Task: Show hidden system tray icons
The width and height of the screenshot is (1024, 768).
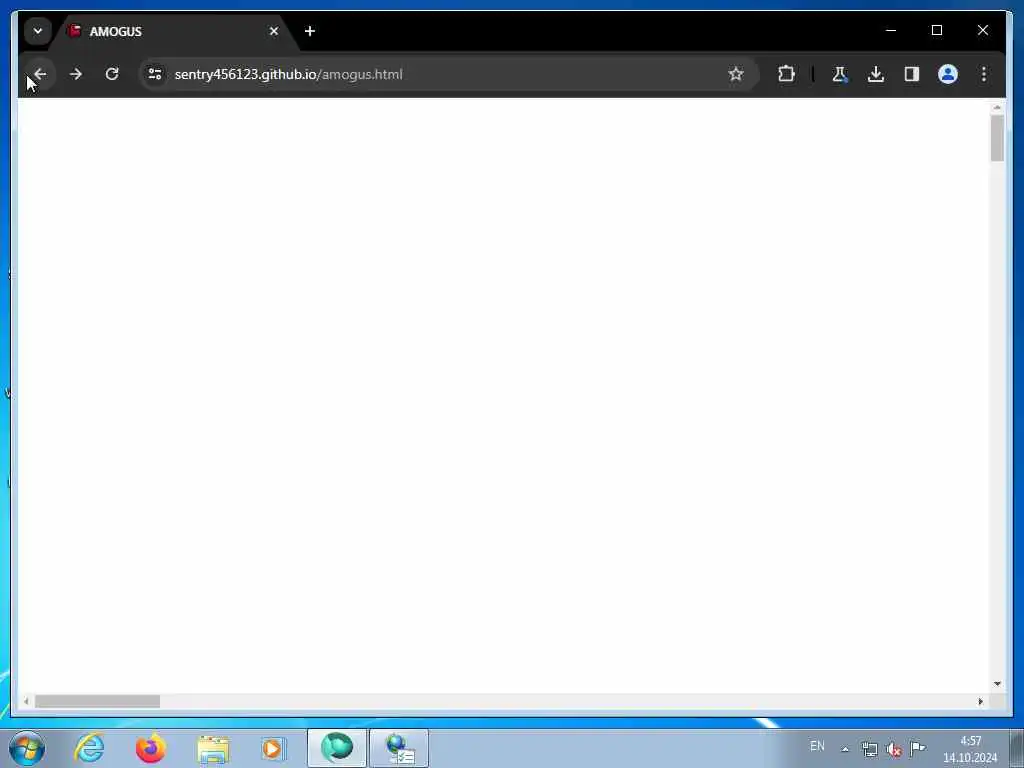Action: pos(845,749)
